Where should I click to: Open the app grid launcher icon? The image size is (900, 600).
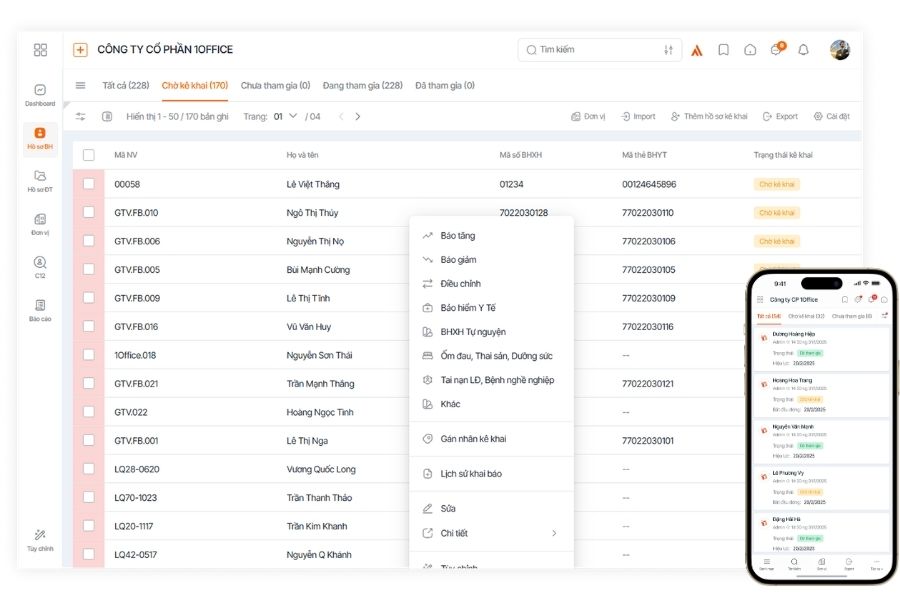click(40, 50)
